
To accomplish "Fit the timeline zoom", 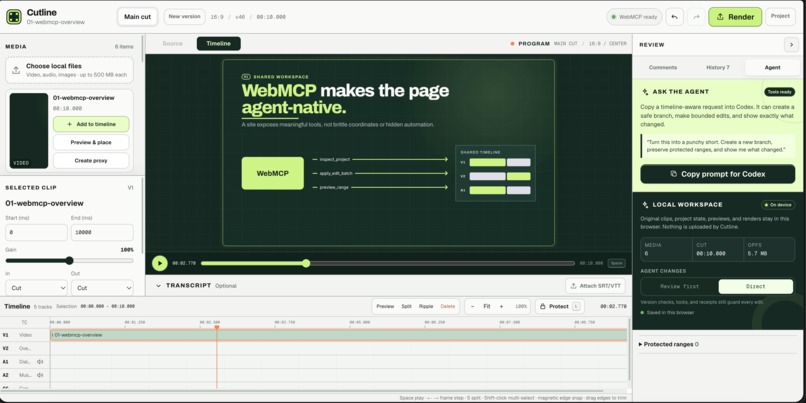I will point(487,306).
